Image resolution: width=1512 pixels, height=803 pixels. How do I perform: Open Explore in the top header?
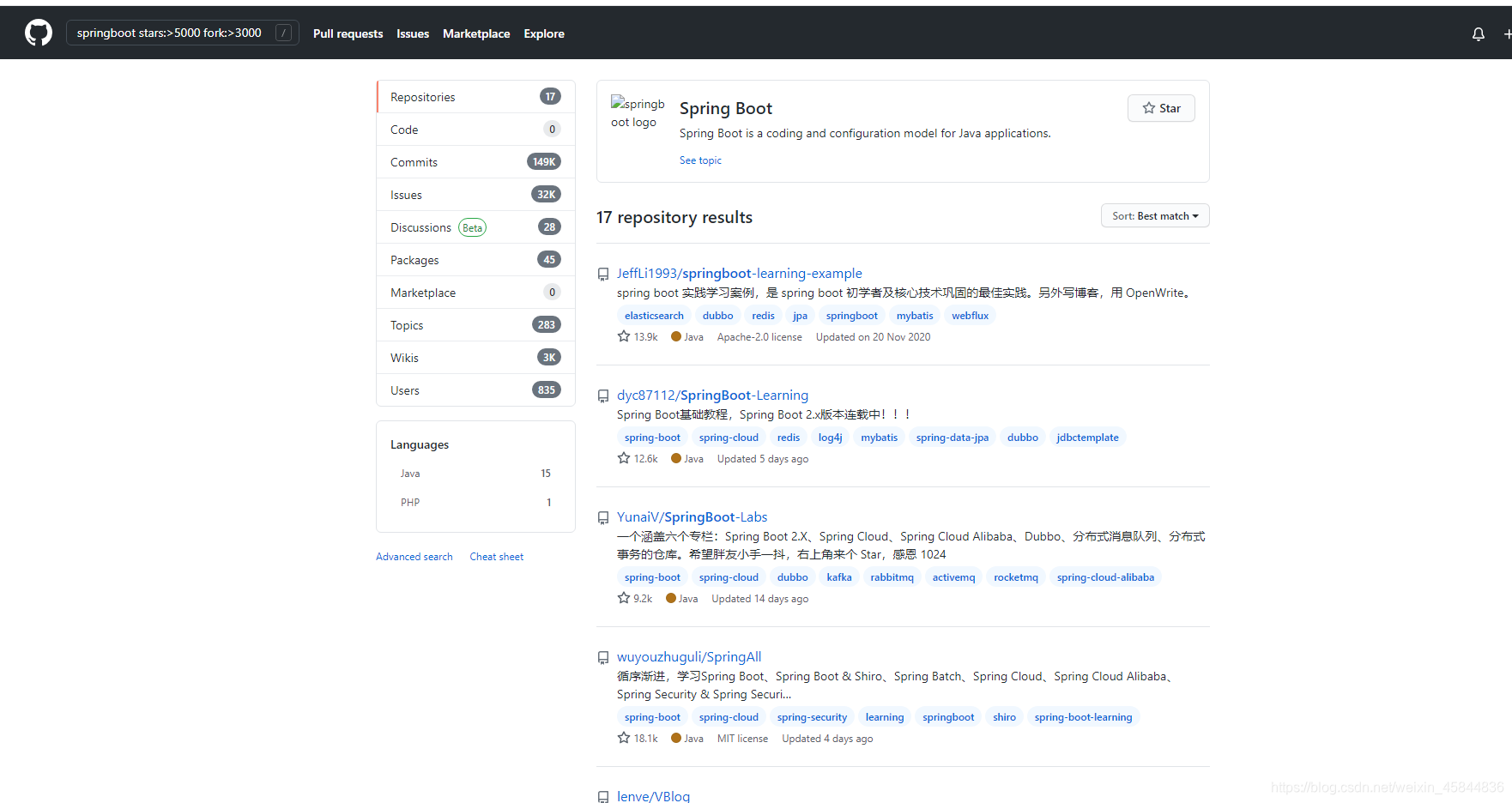tap(544, 33)
